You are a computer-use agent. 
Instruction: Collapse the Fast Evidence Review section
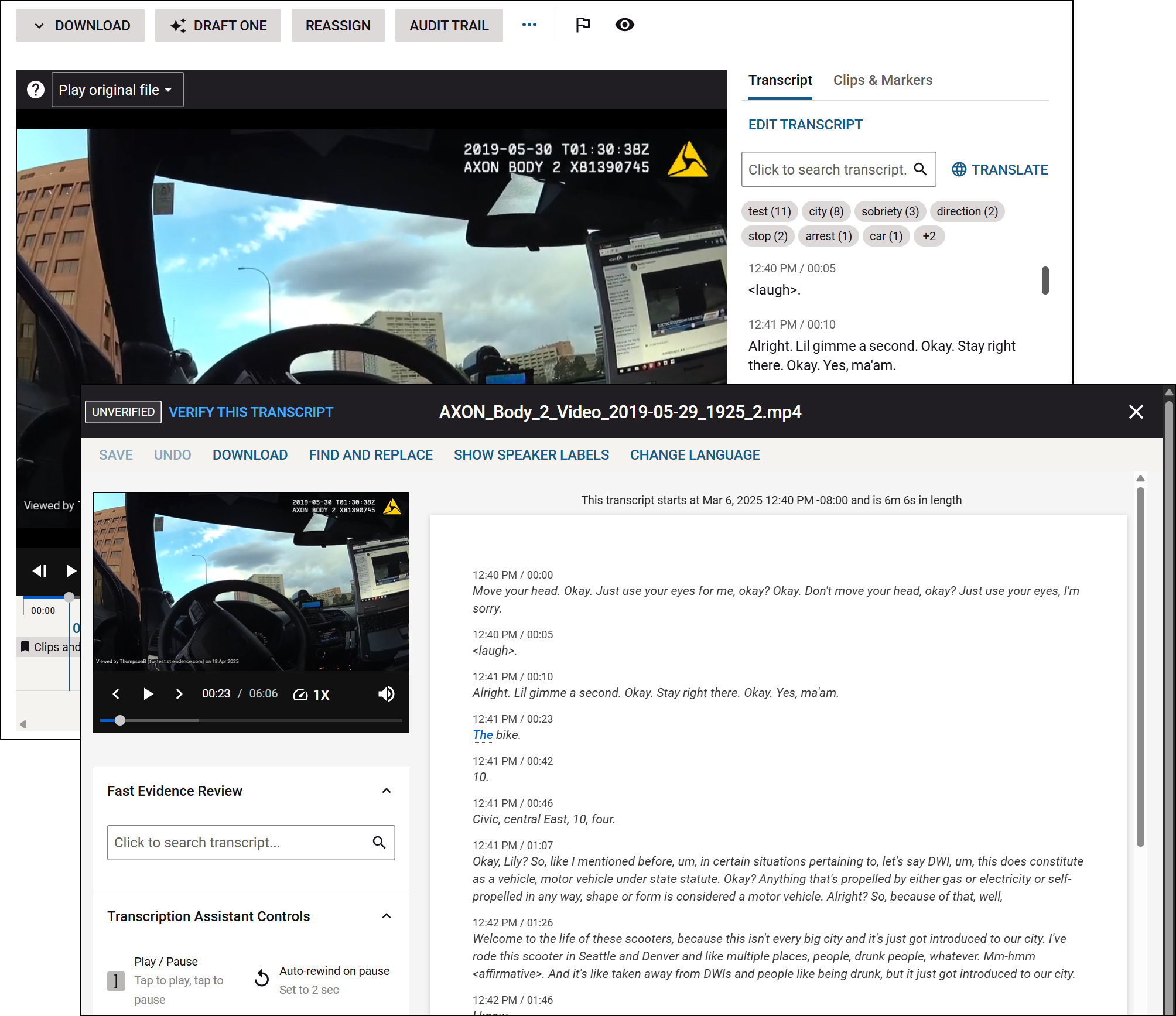pyautogui.click(x=387, y=791)
